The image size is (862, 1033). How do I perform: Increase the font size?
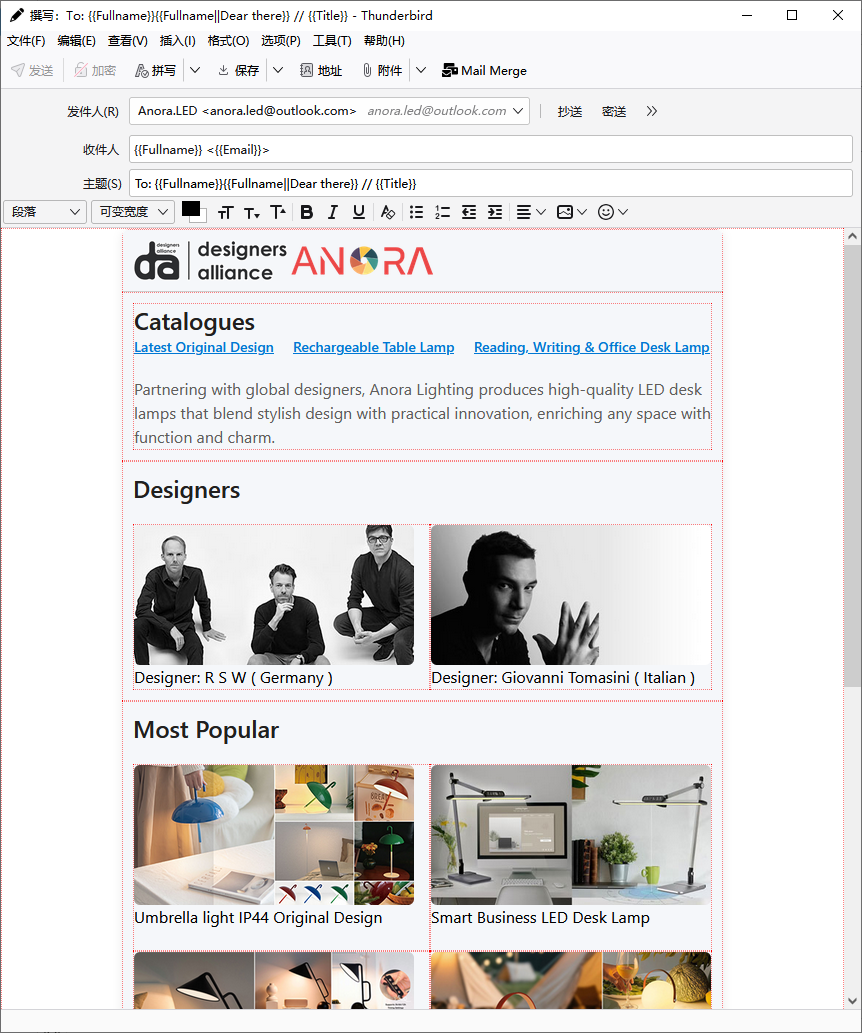[278, 212]
